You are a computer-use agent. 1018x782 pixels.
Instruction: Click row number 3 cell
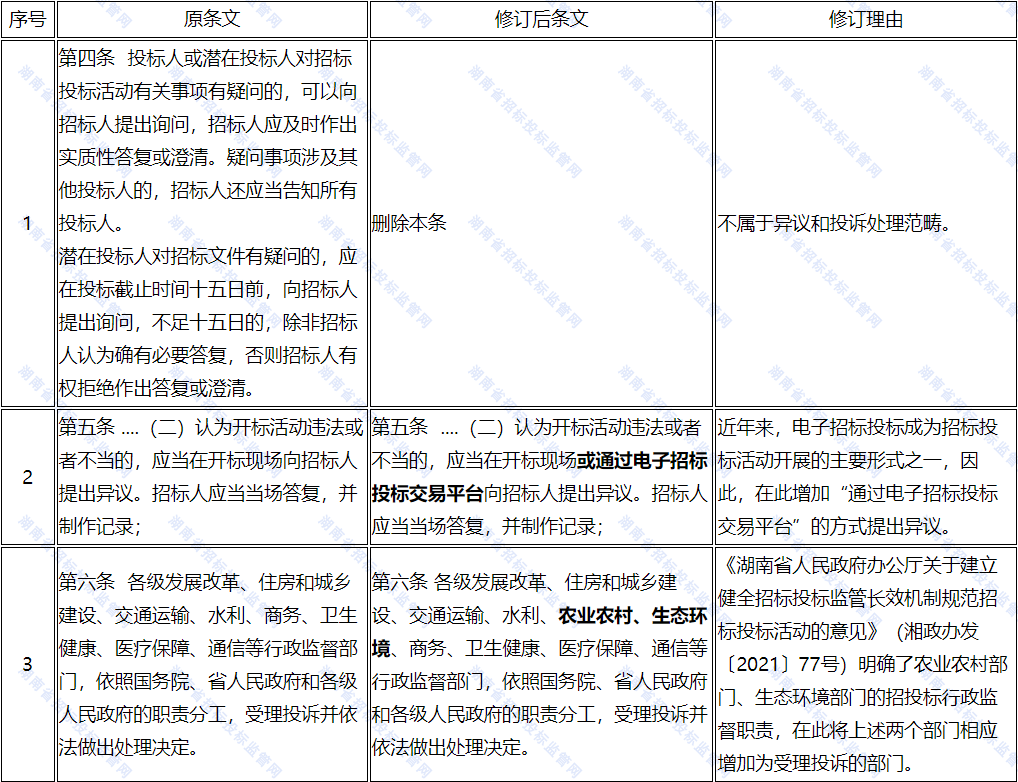coord(27,664)
